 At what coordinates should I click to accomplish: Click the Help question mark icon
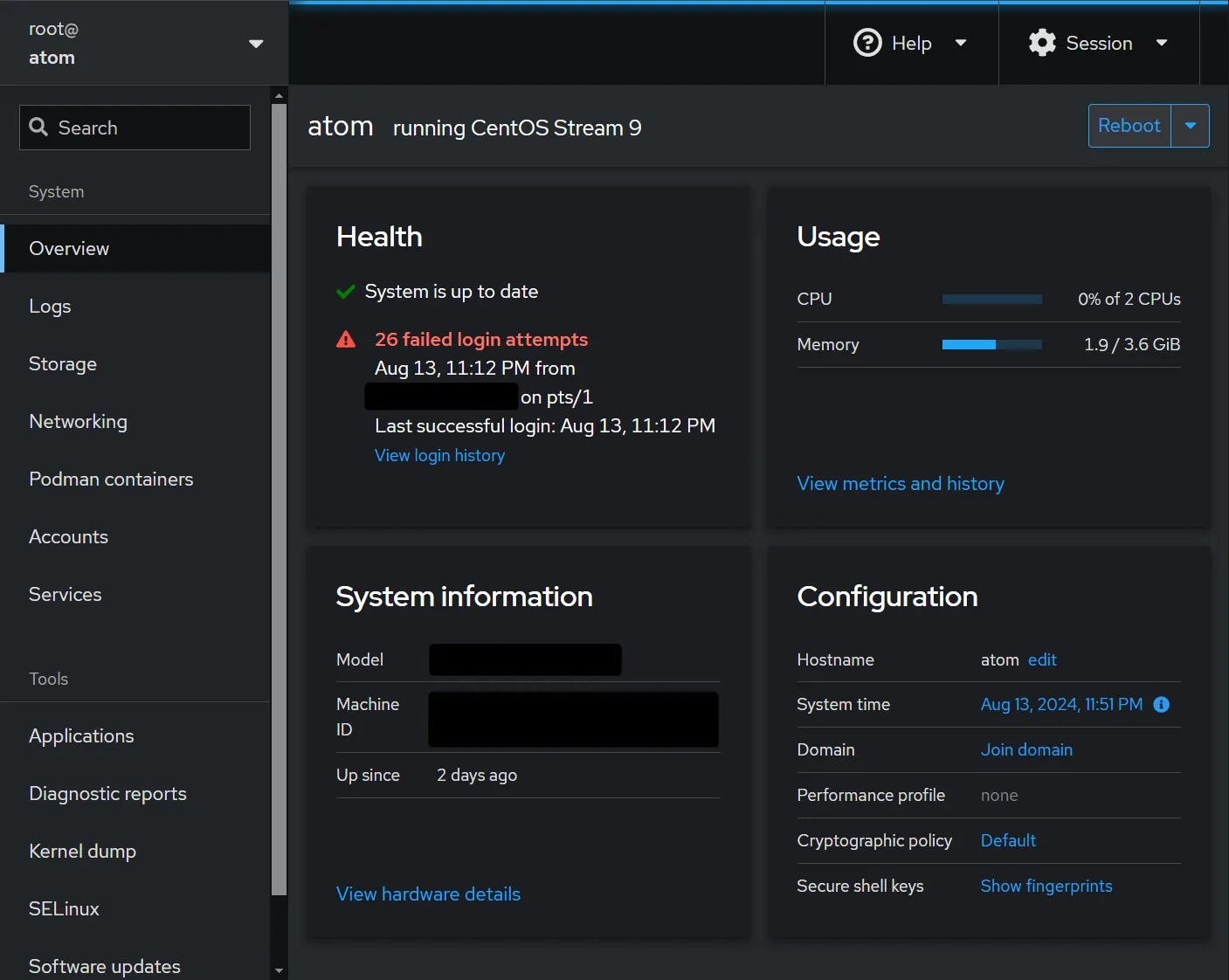pos(867,43)
